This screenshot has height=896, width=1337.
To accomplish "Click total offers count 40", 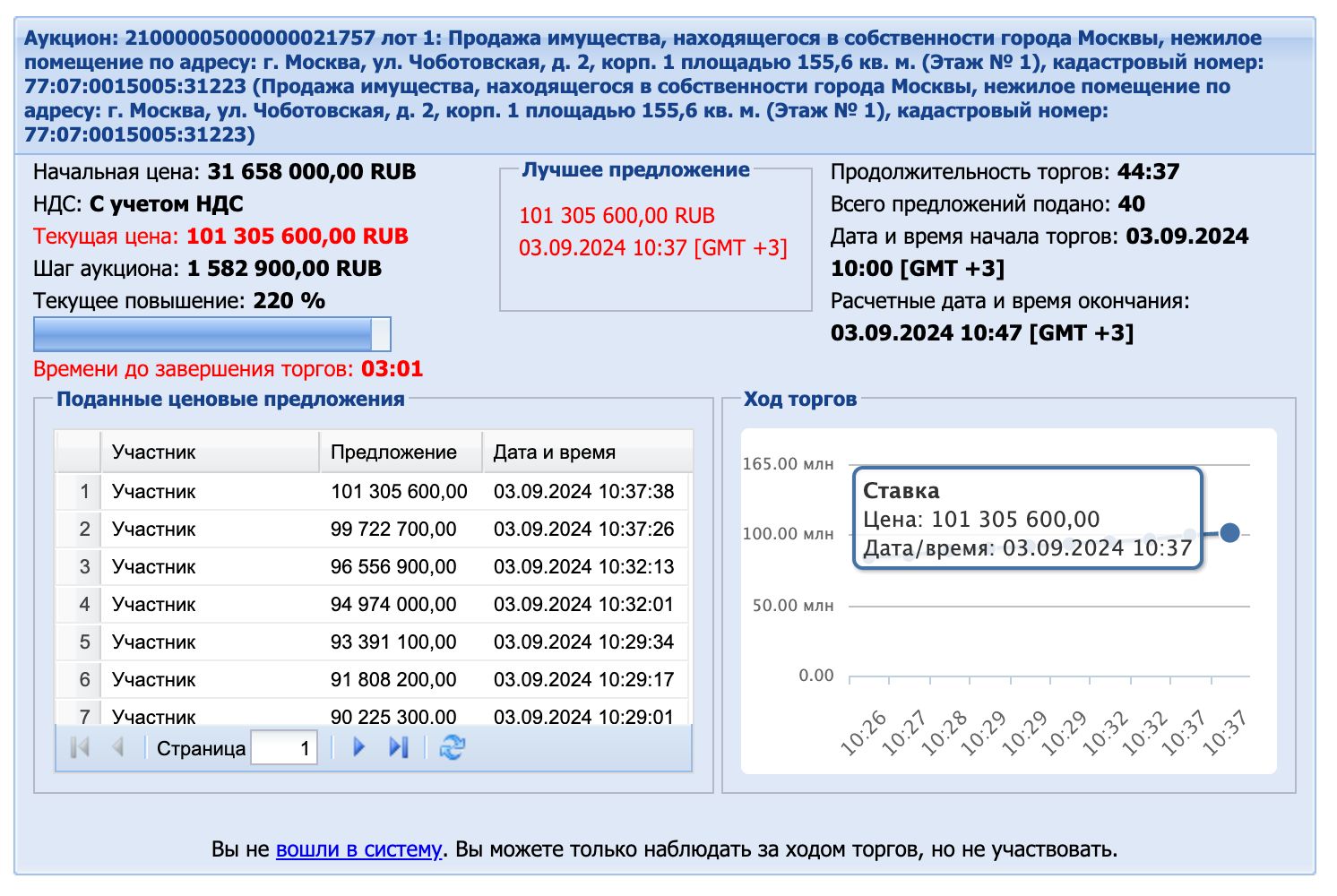I will 1132,204.
